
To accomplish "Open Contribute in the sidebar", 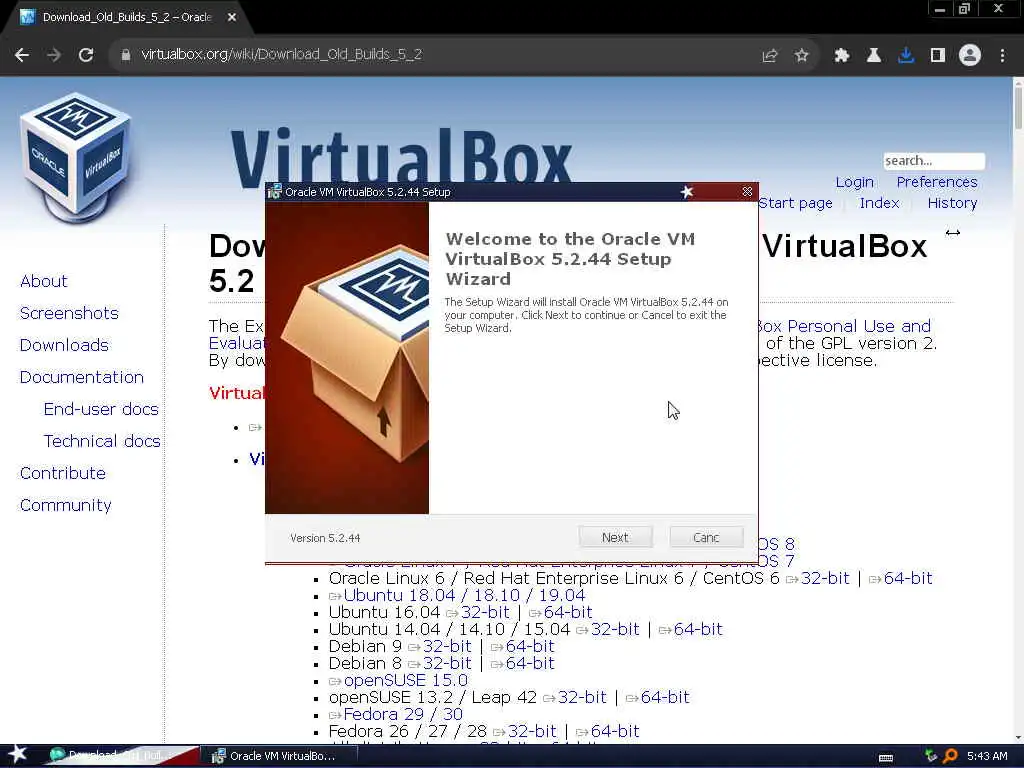I will click(63, 473).
